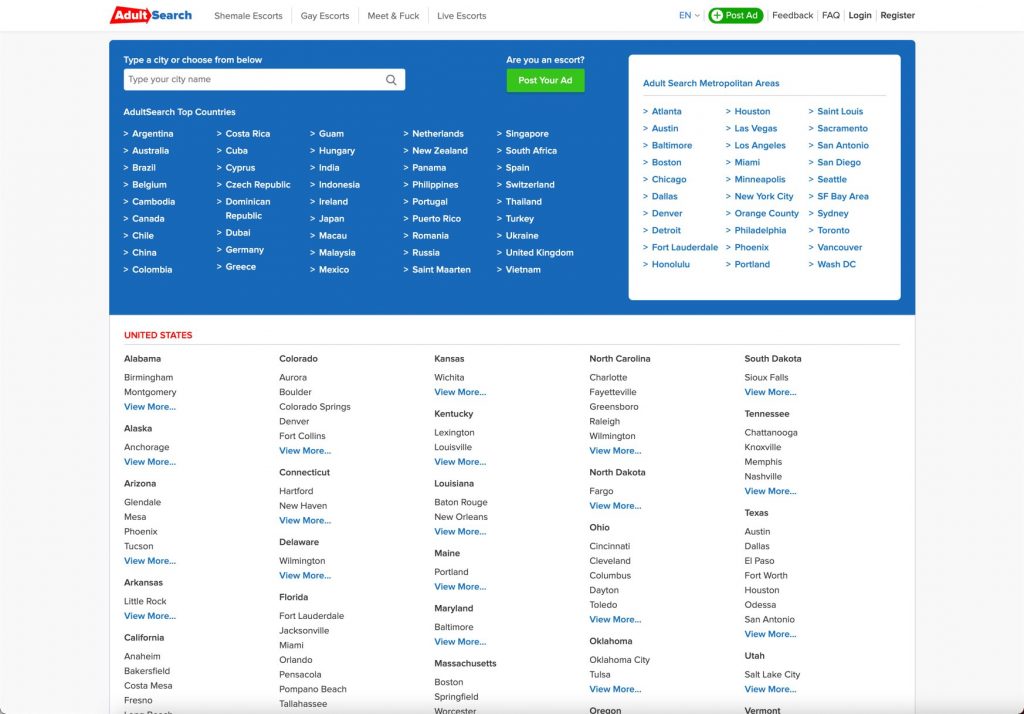This screenshot has height=714, width=1024.
Task: Click the Login link
Action: click(x=859, y=15)
